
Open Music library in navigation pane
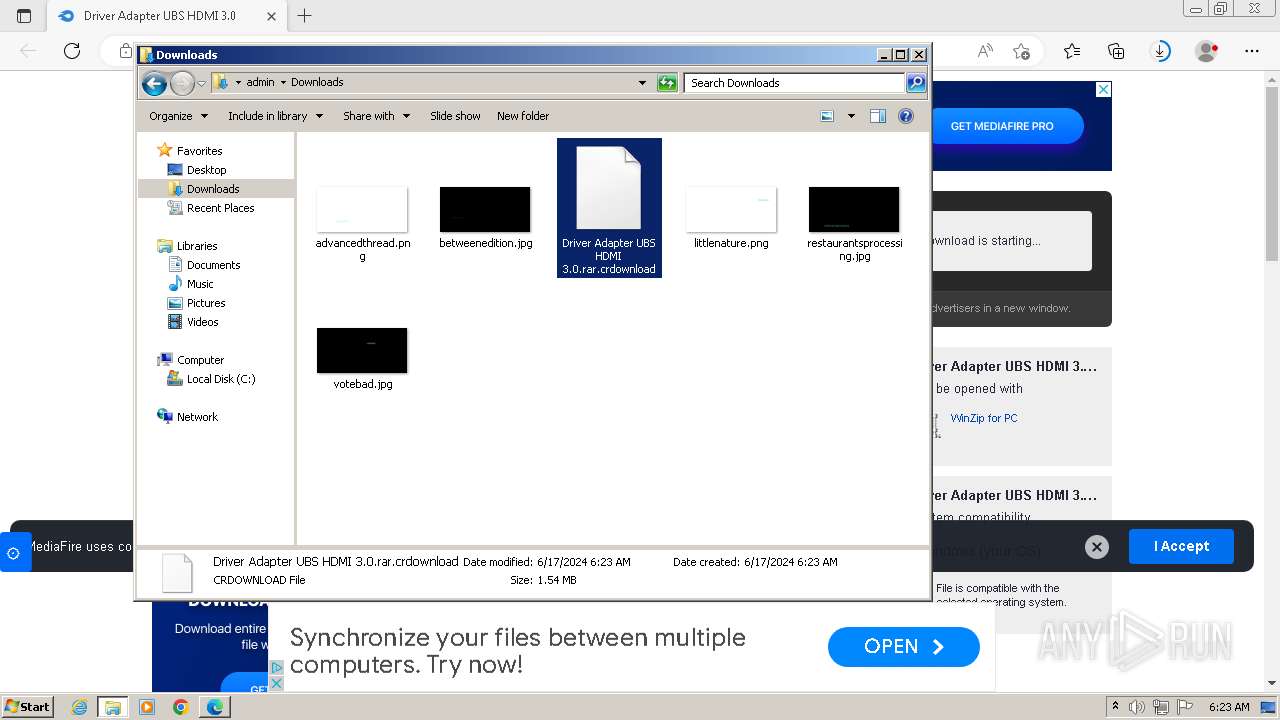click(200, 284)
